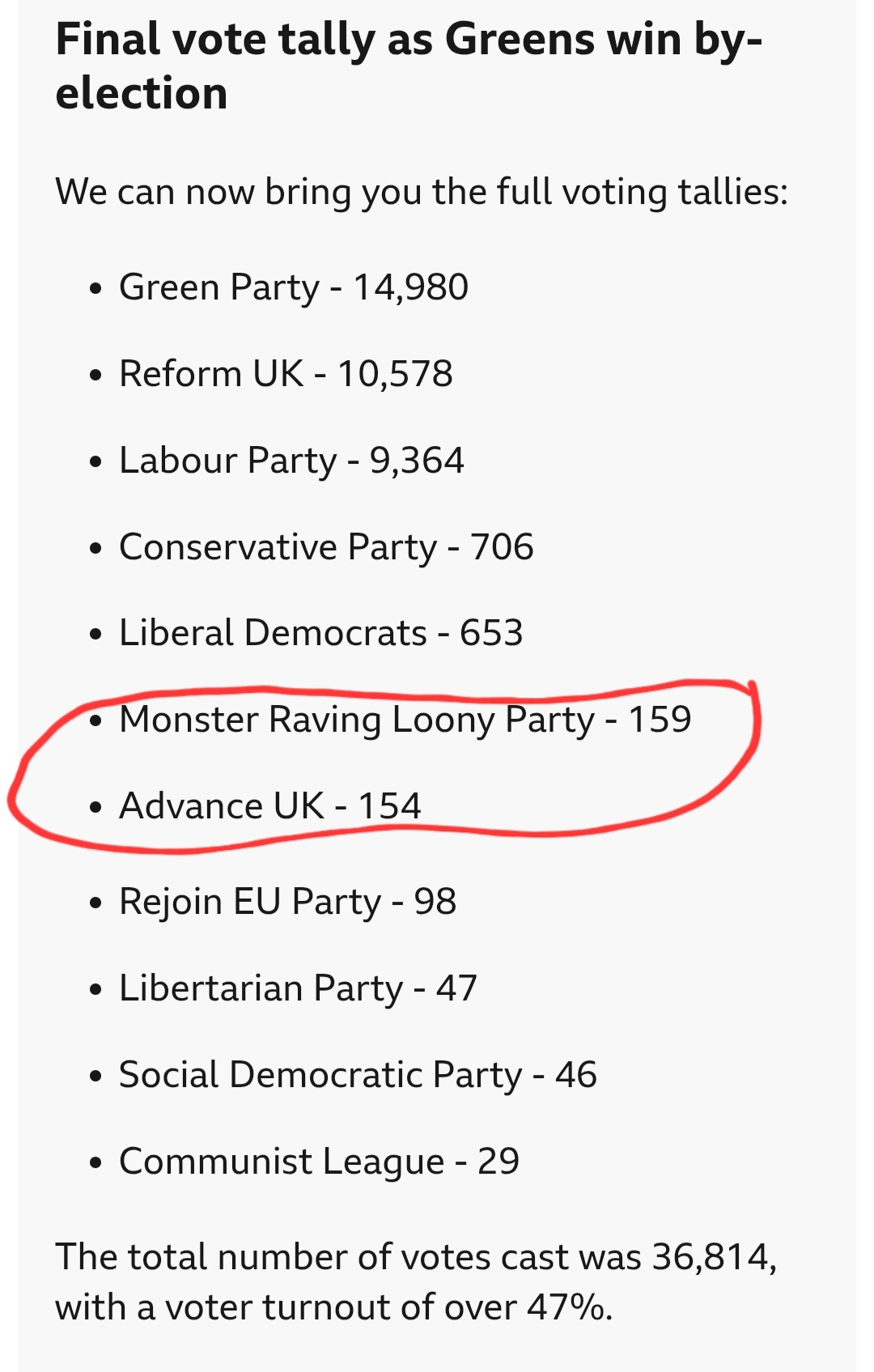The image size is (874, 1372).
Task: Click the bullet point beside Communist League
Action: [96, 1164]
